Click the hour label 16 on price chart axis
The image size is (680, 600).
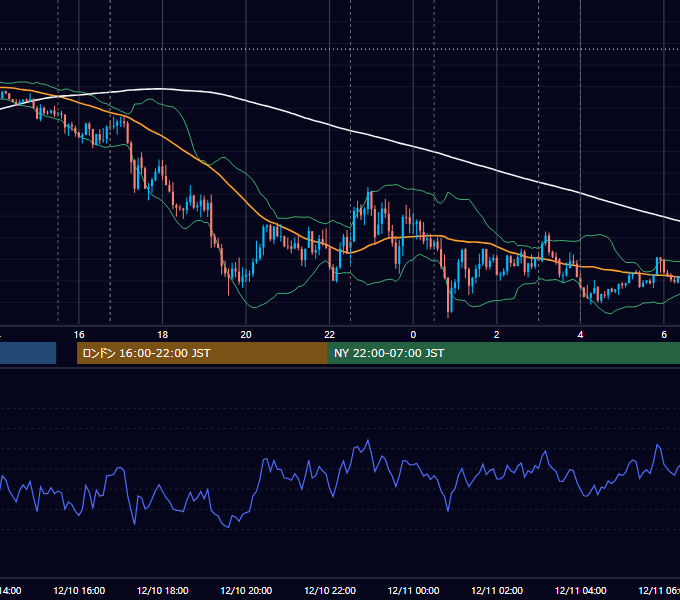coord(79,335)
